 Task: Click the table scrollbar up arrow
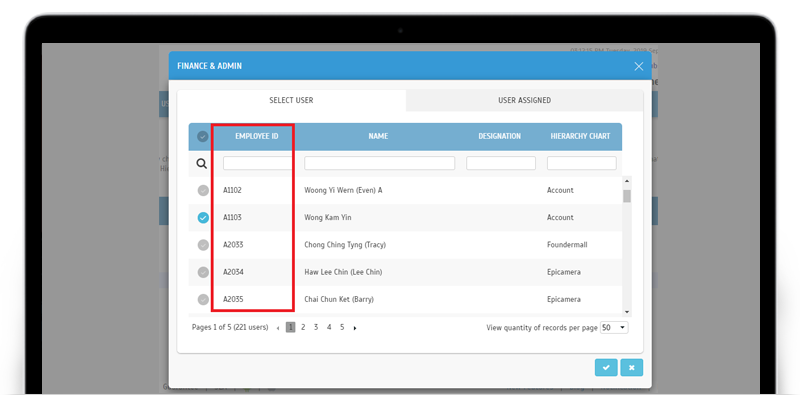627,181
